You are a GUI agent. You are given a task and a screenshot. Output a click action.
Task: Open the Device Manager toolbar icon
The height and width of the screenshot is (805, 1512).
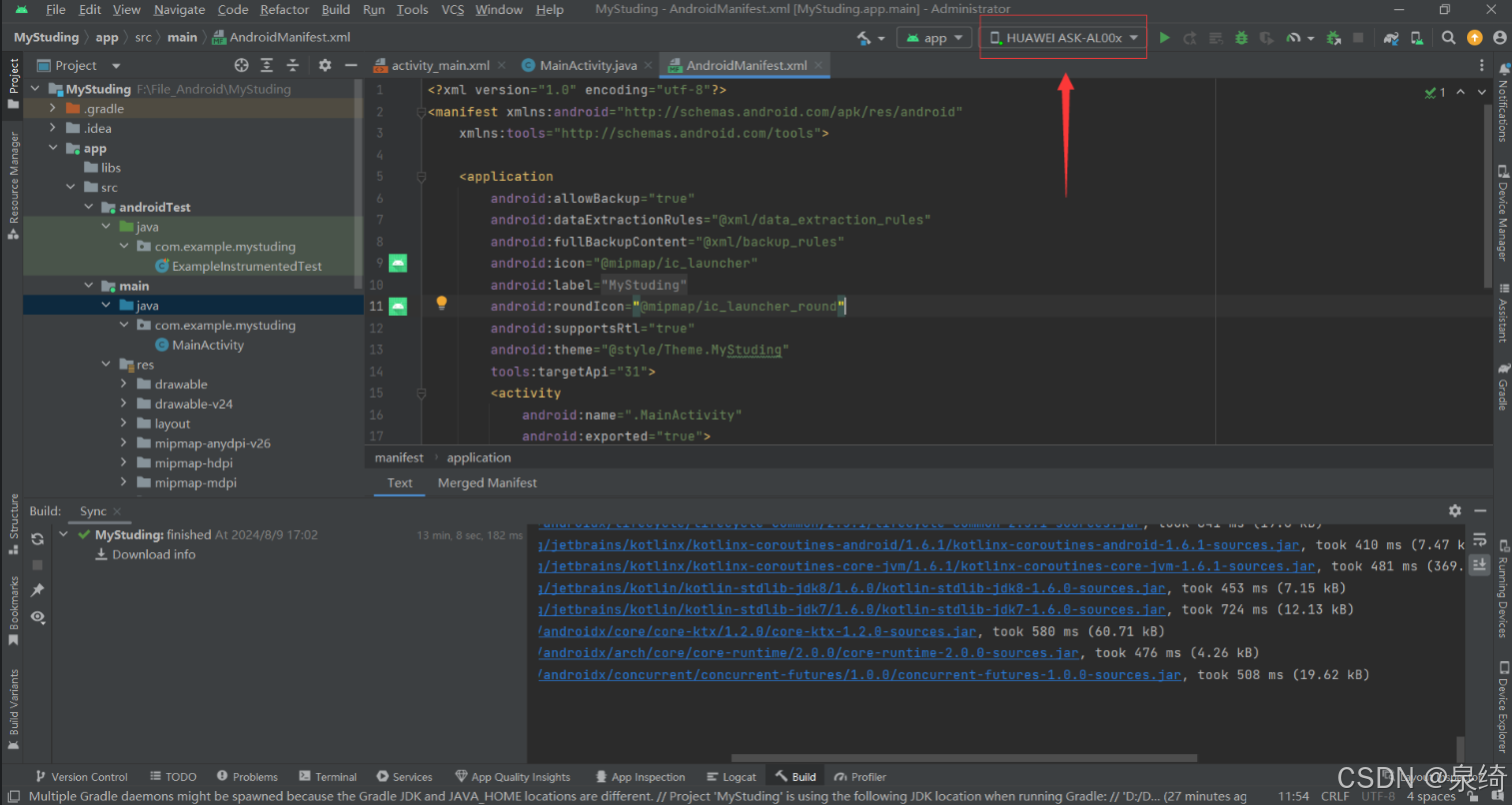tap(1417, 38)
